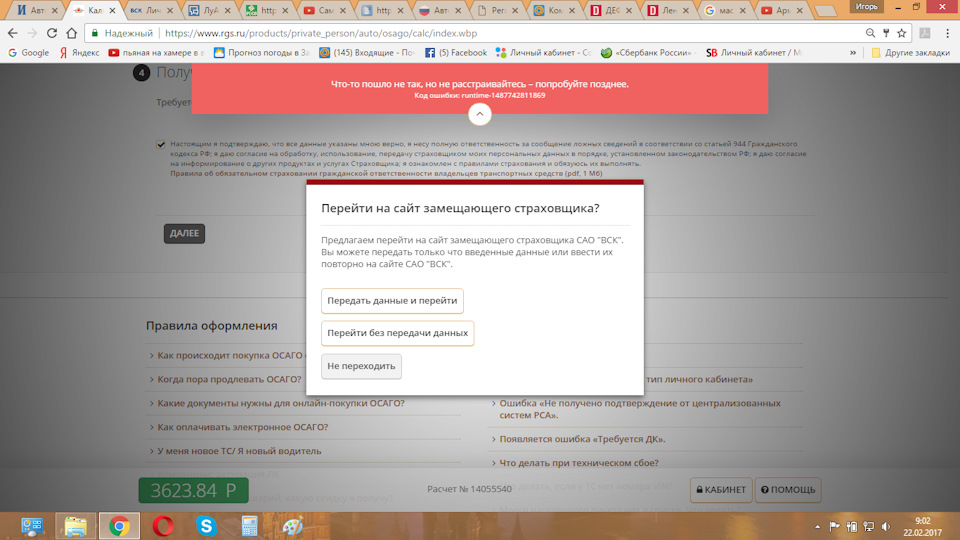
Task: Open Другие закладки folder
Action: click(910, 53)
